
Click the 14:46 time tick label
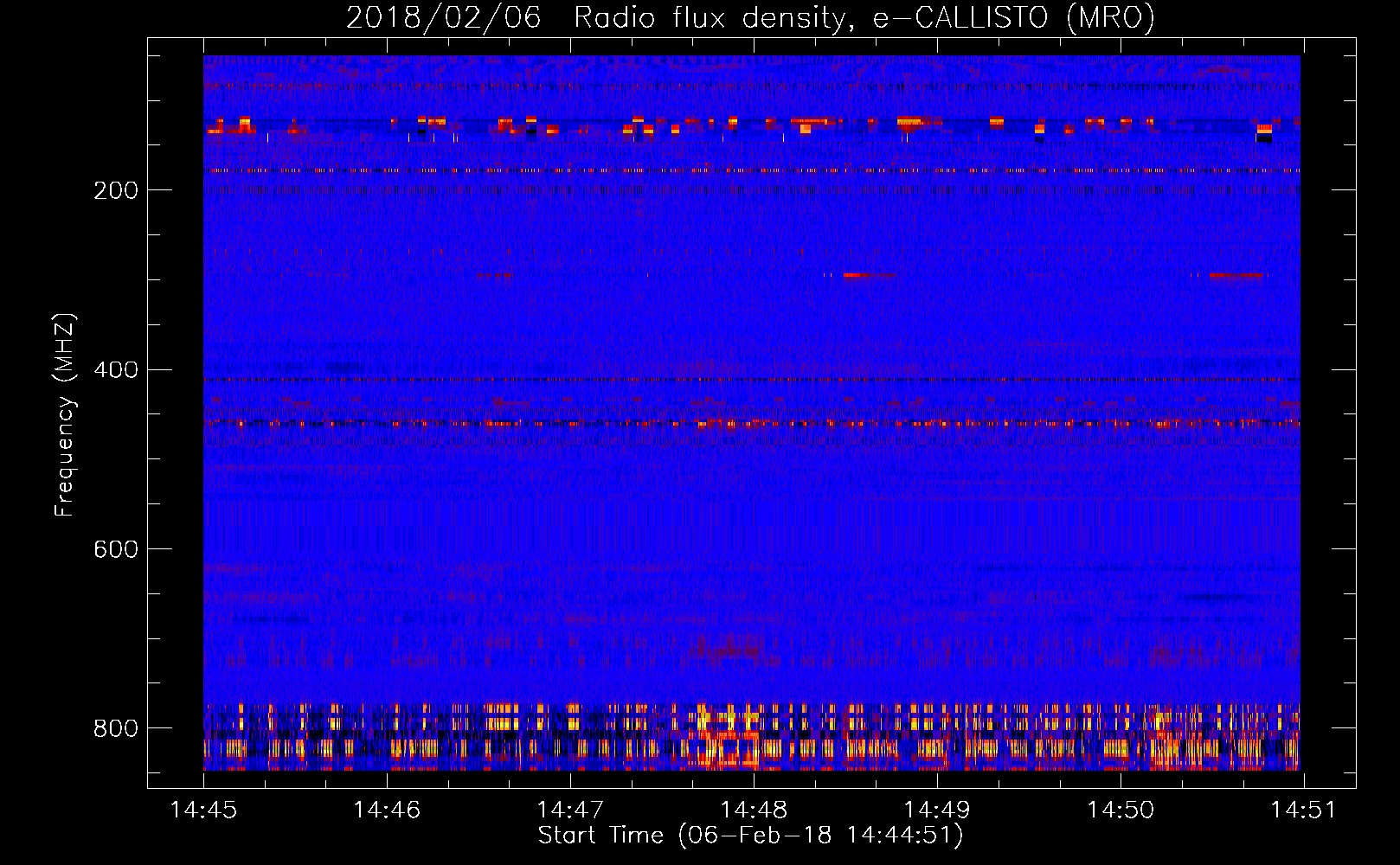point(387,810)
